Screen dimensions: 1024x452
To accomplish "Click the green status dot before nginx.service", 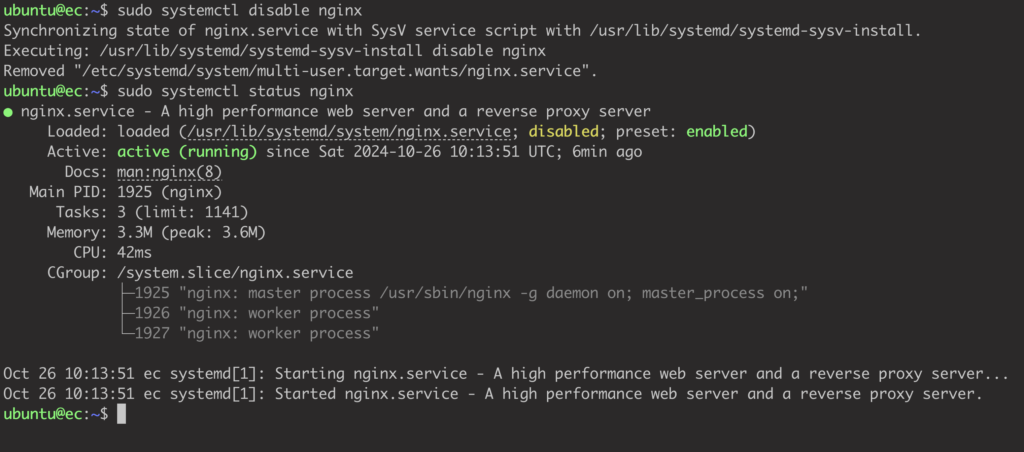I will [8, 112].
